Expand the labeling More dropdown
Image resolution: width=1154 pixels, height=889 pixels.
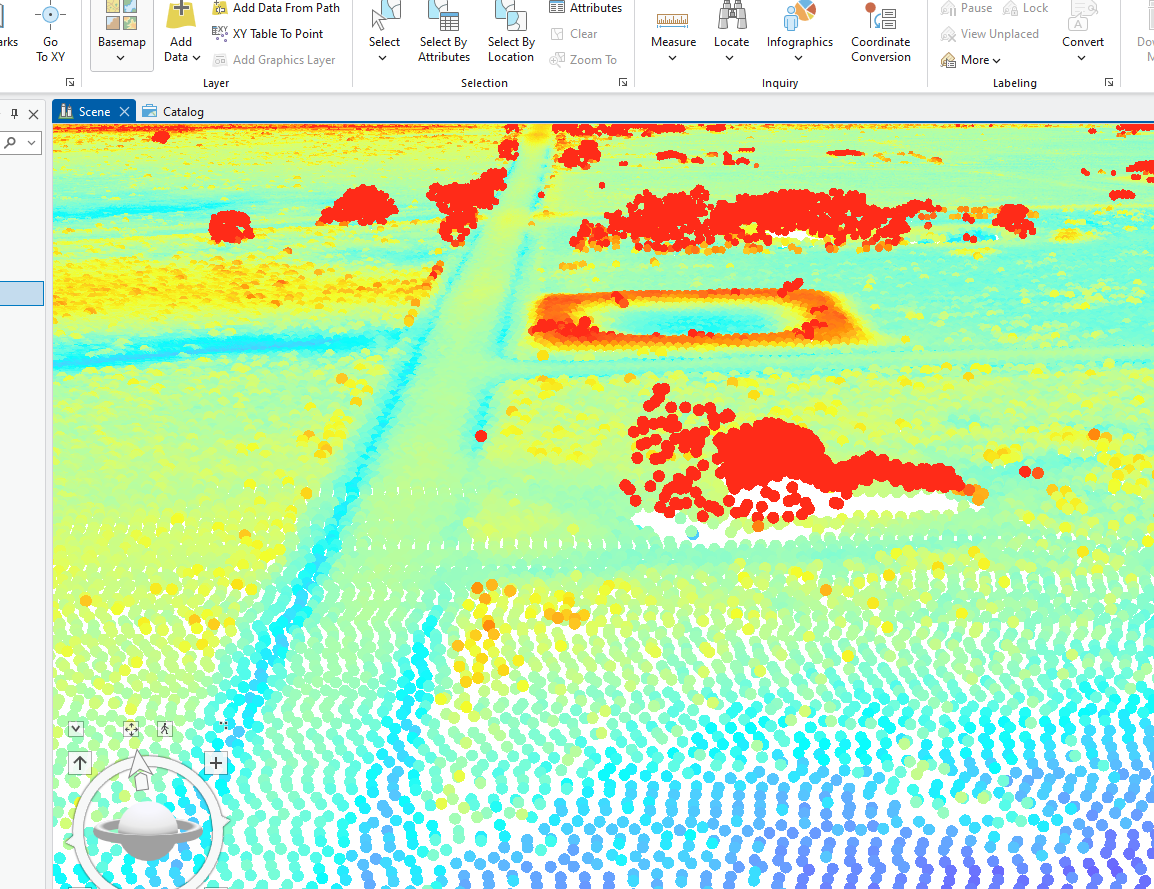[971, 60]
